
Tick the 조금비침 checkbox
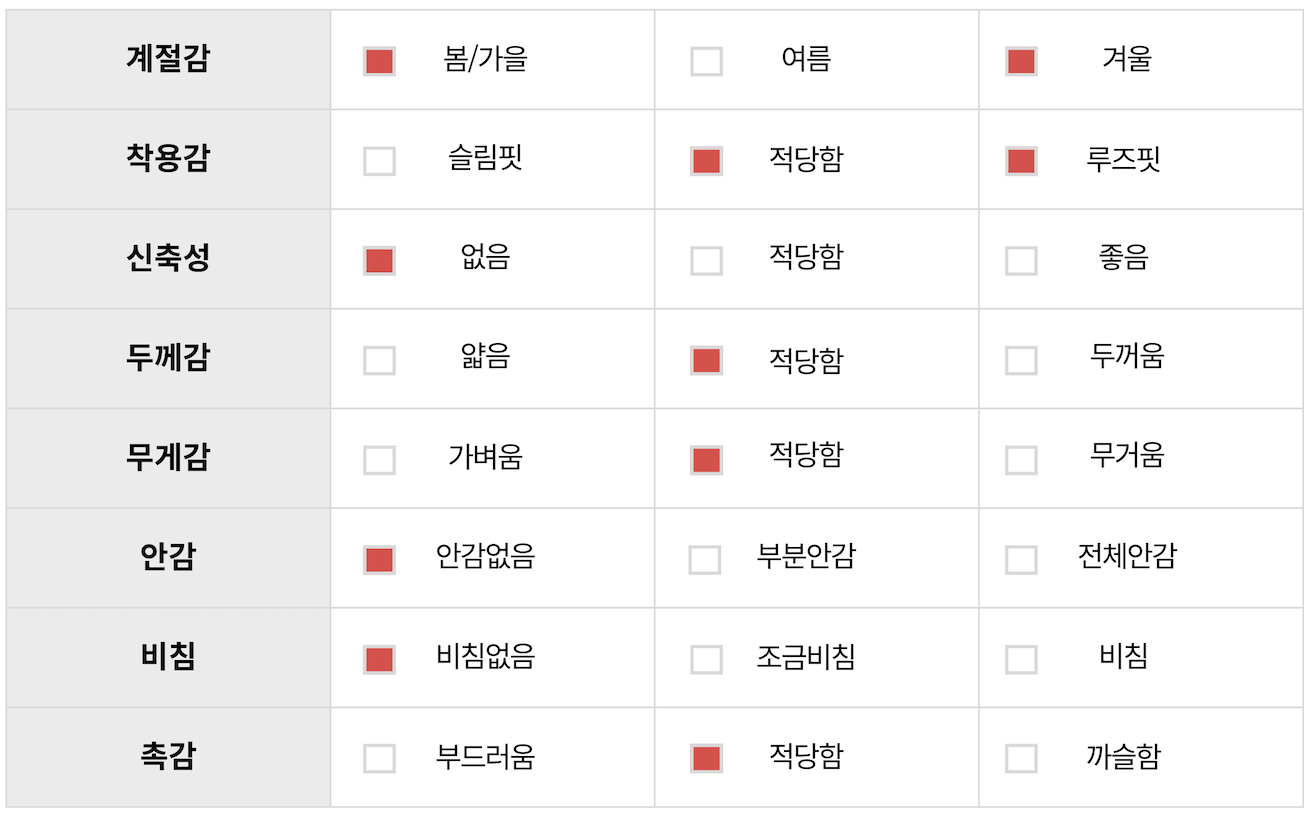[x=706, y=659]
